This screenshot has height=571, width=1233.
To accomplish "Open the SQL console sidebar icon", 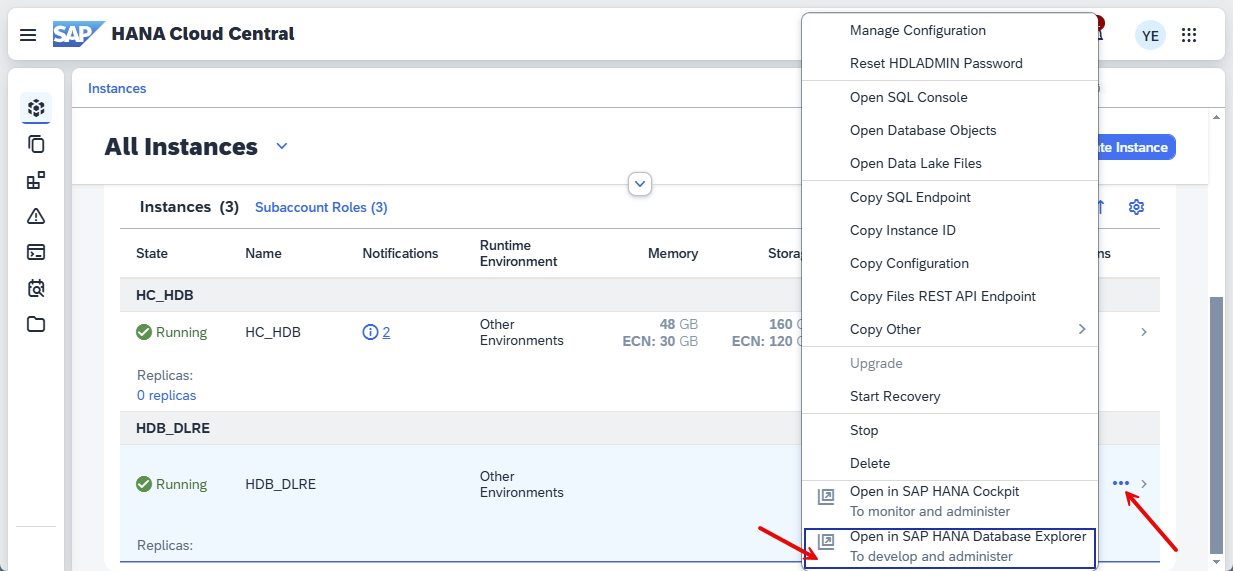I will click(36, 252).
